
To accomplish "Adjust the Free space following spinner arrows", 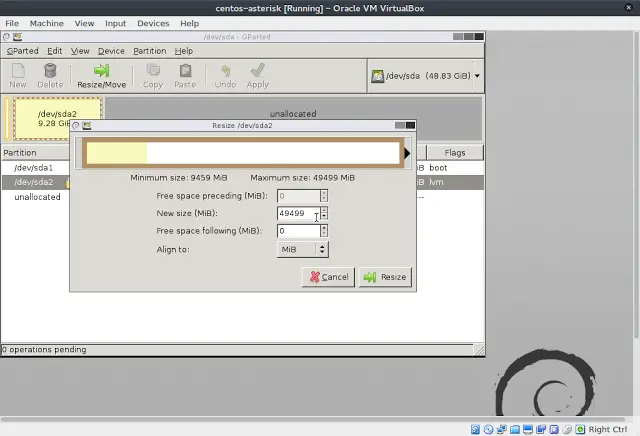I will coord(324,231).
